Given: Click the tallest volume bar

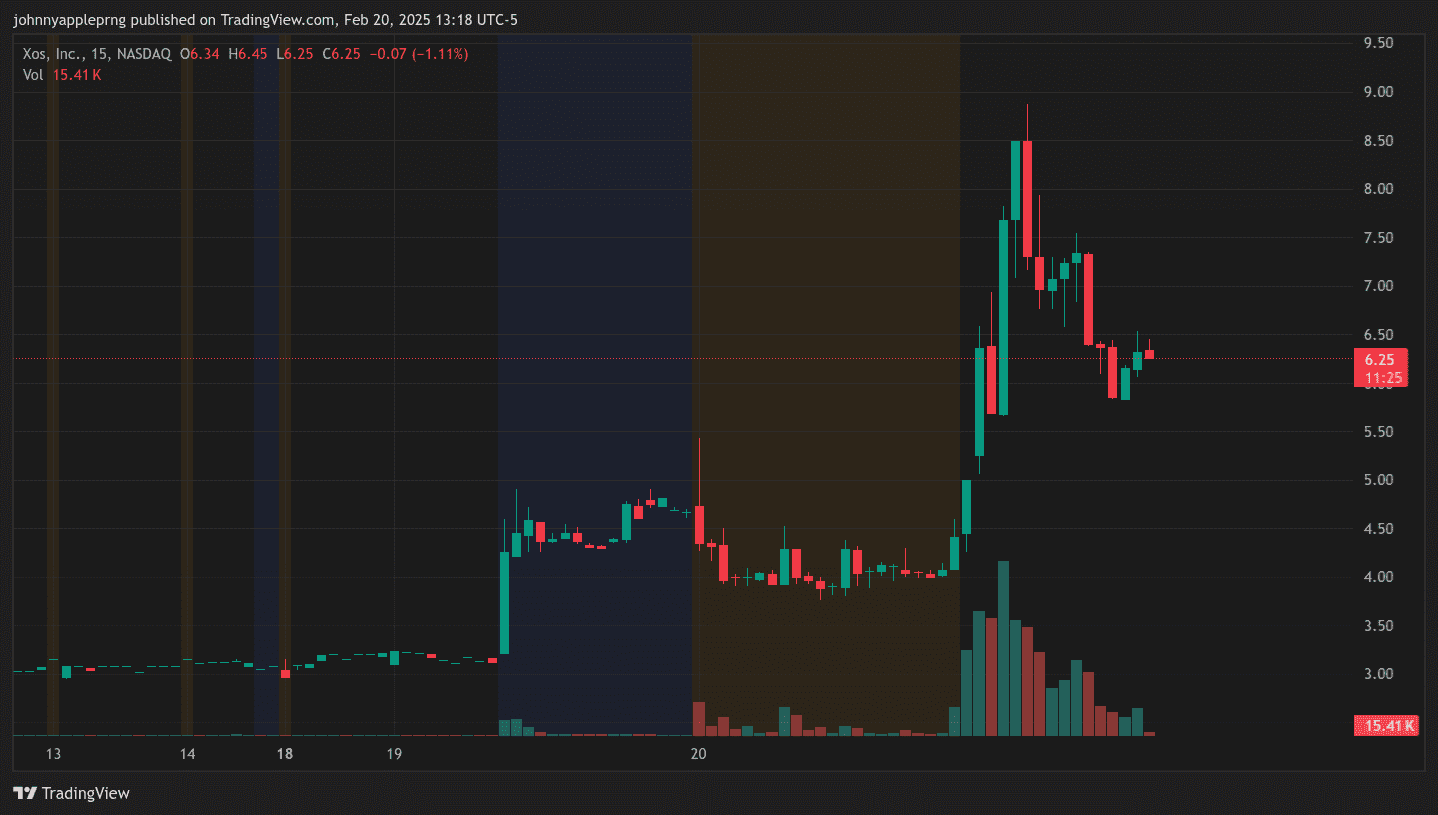Looking at the screenshot, I should pos(1003,648).
